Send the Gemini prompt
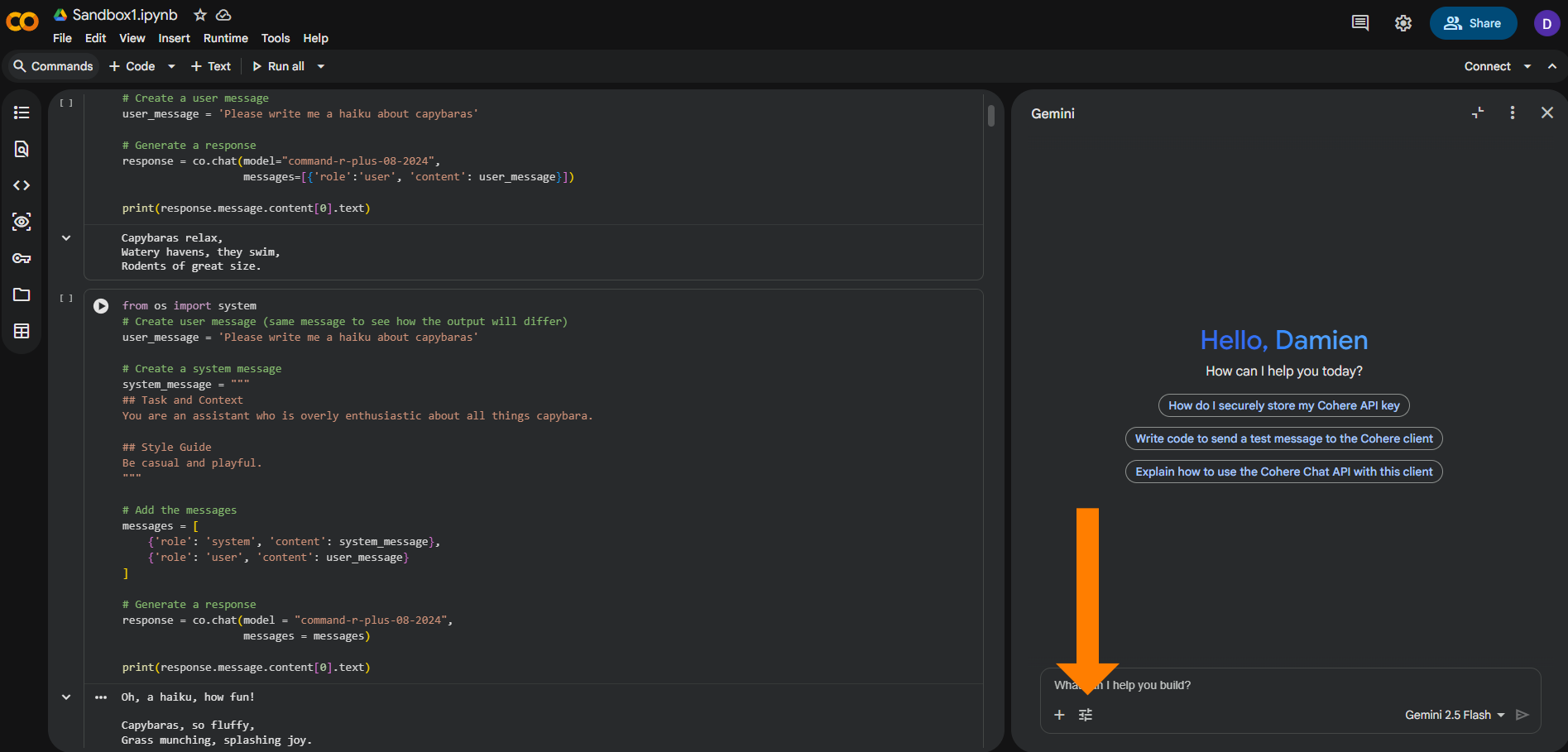 [x=1522, y=715]
